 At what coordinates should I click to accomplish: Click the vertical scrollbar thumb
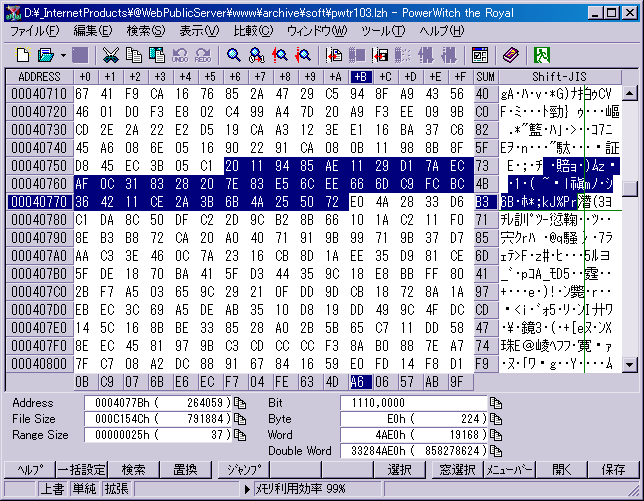[x=630, y=189]
